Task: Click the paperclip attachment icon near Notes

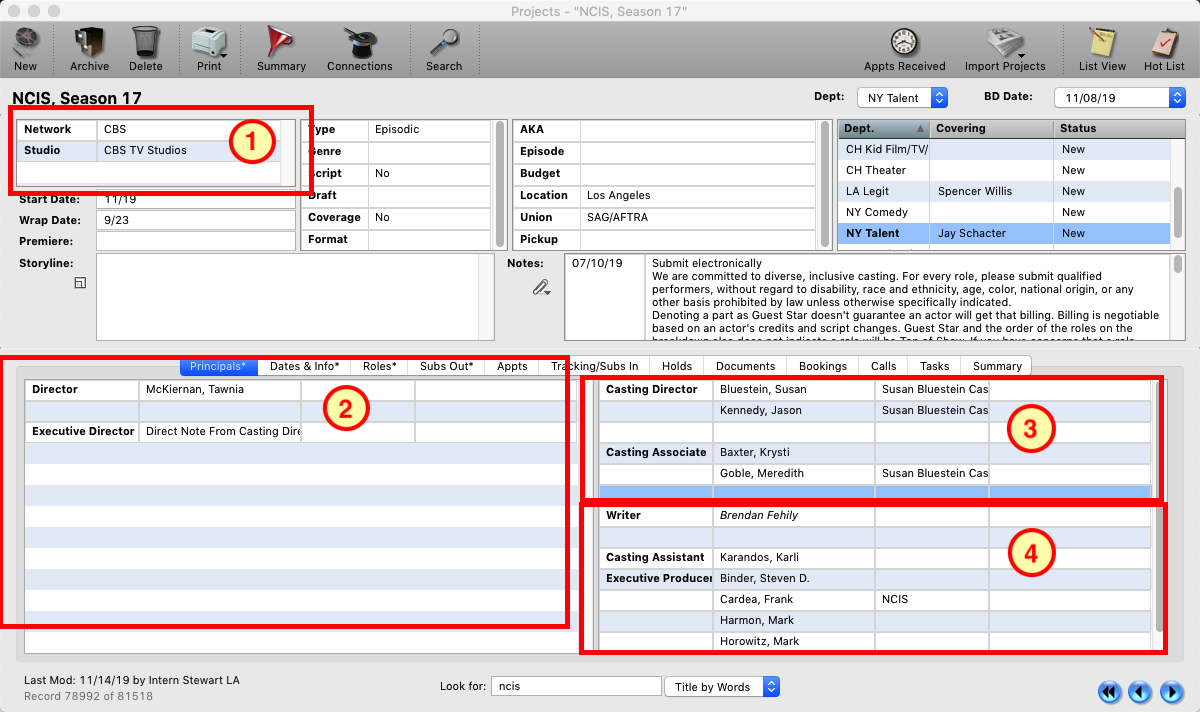Action: [541, 287]
